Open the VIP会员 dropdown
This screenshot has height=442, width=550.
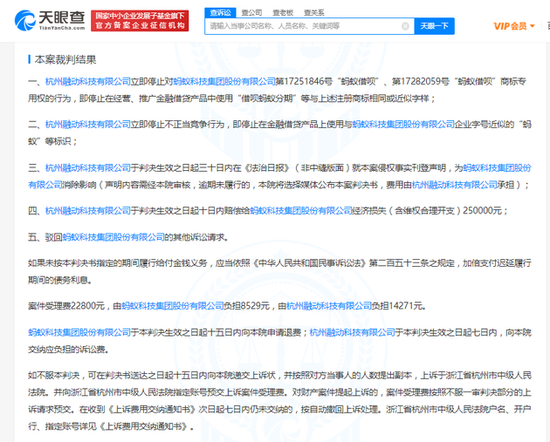pos(514,26)
